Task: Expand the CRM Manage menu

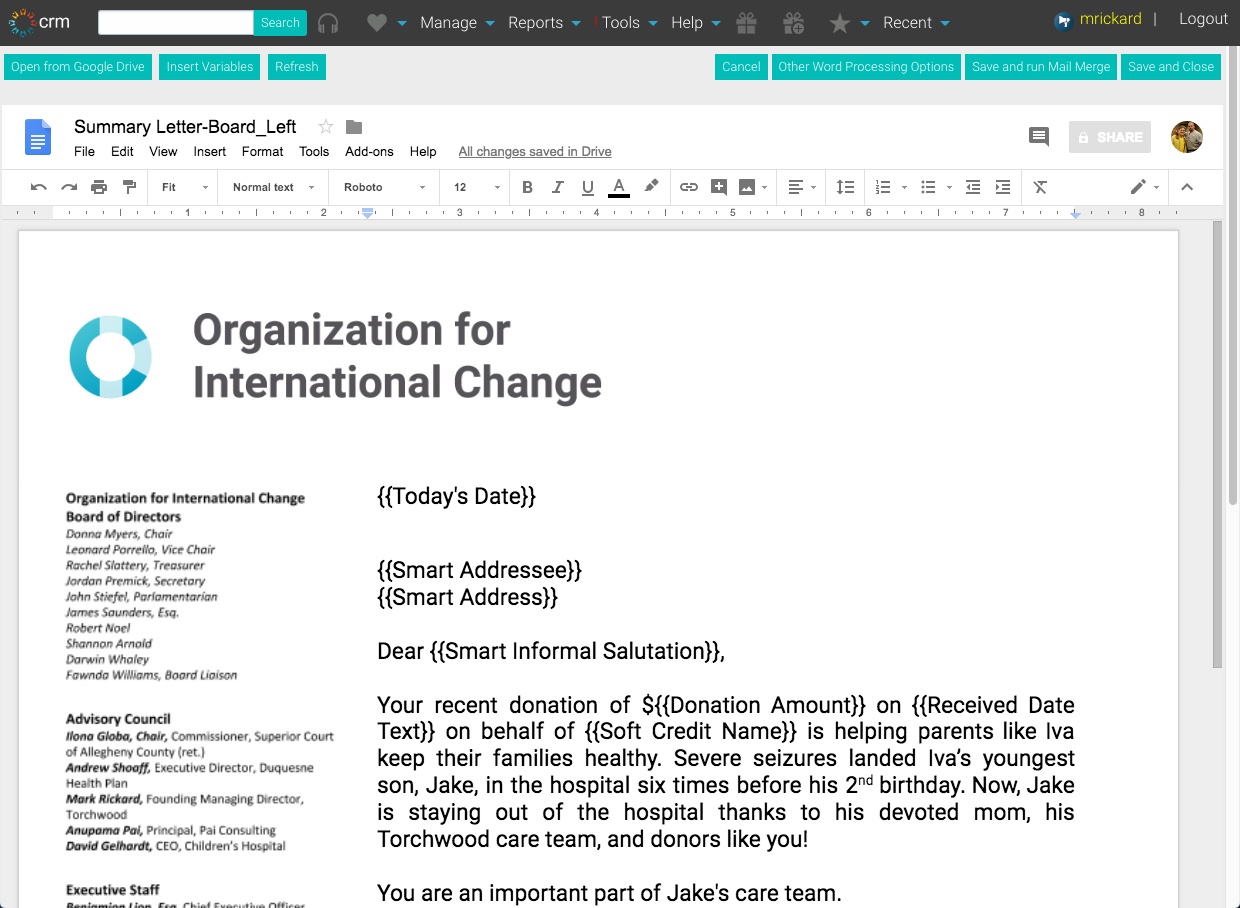Action: point(458,22)
